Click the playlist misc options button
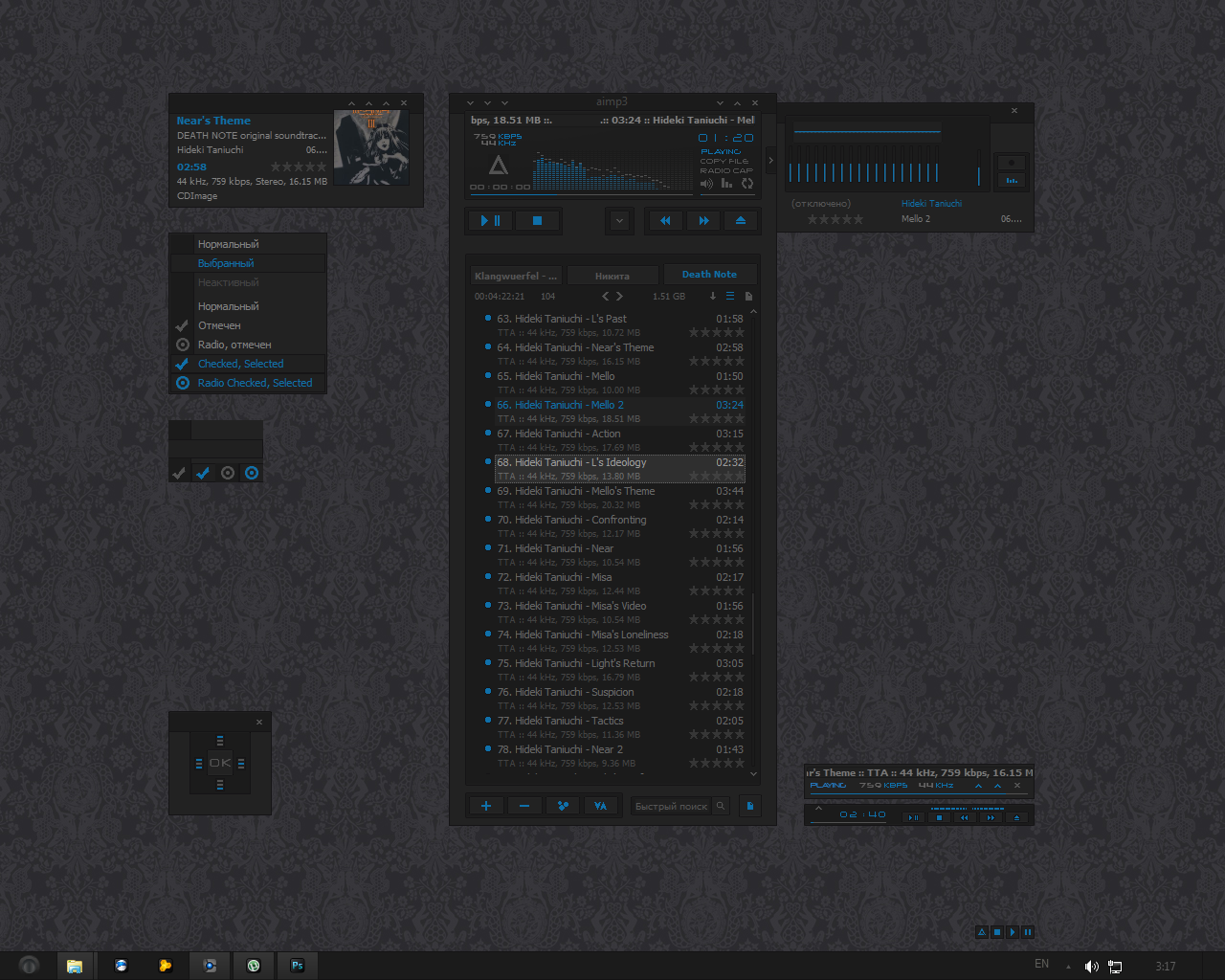The height and width of the screenshot is (980, 1225). (563, 806)
